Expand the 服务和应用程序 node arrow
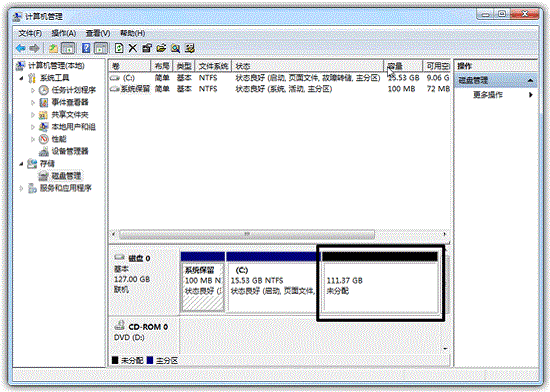This screenshot has height=392, width=550. click(x=21, y=188)
